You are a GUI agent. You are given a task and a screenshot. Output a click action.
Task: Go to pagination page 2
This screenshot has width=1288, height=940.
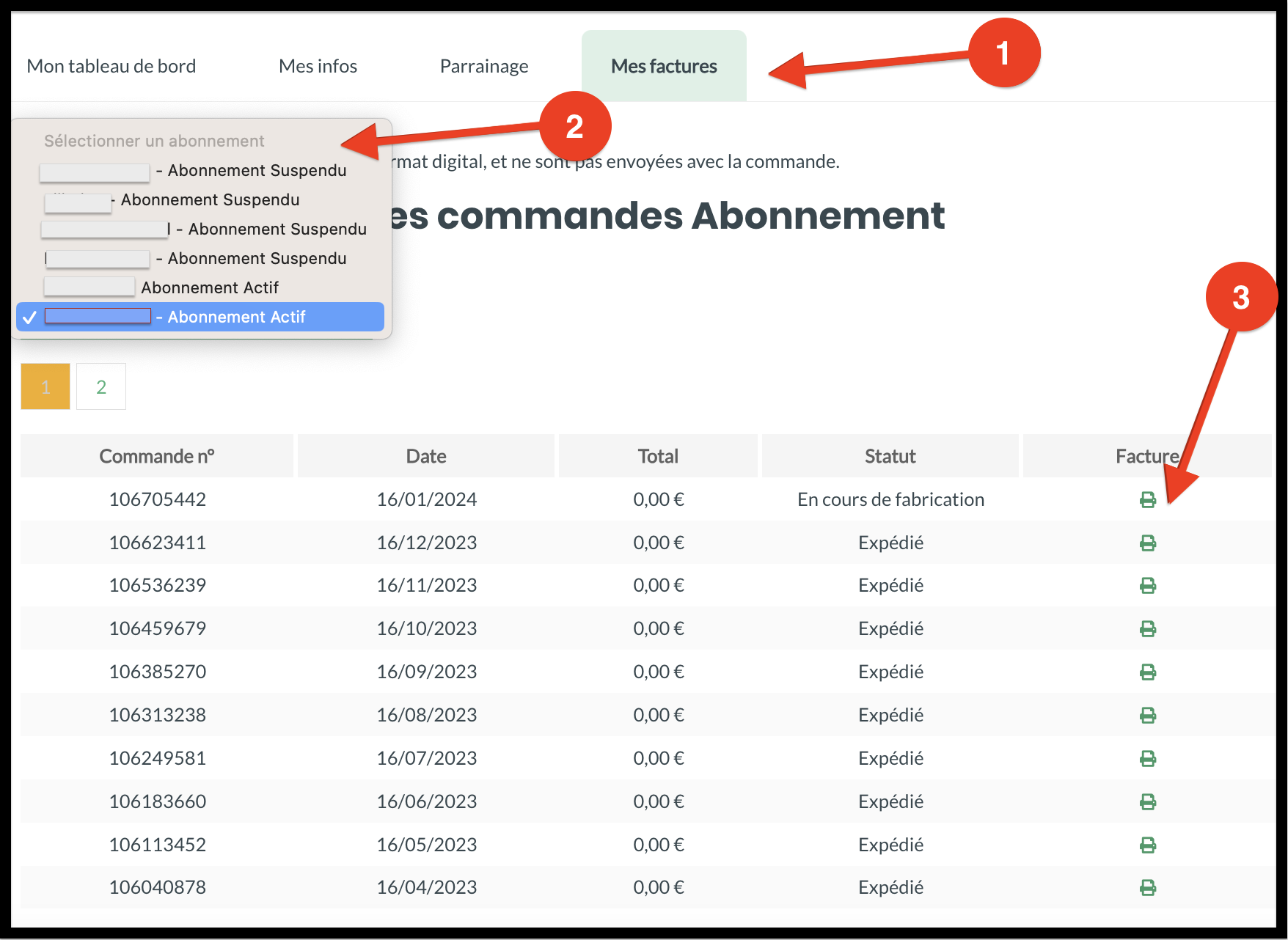tap(101, 386)
